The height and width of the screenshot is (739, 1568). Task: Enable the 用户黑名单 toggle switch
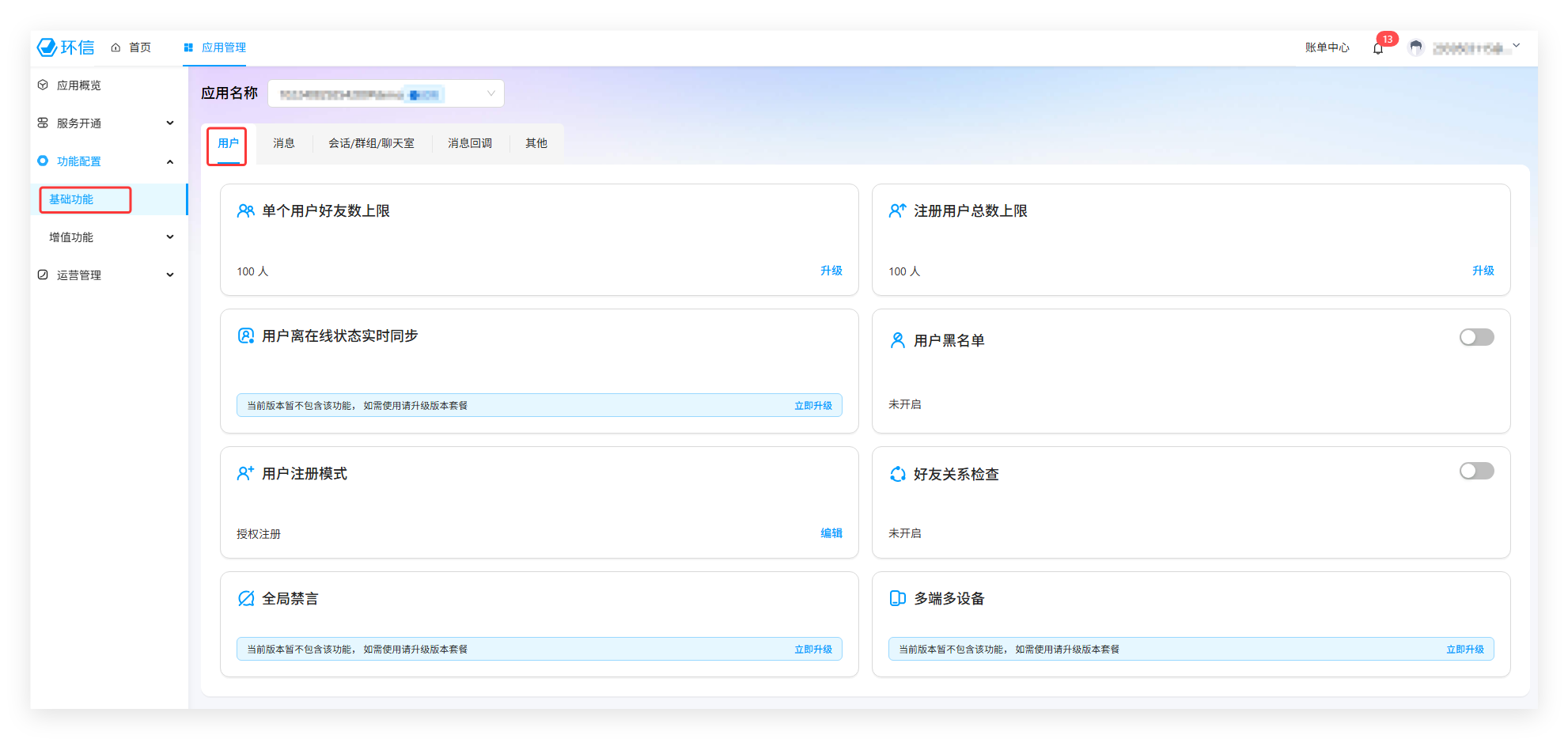coord(1476,338)
